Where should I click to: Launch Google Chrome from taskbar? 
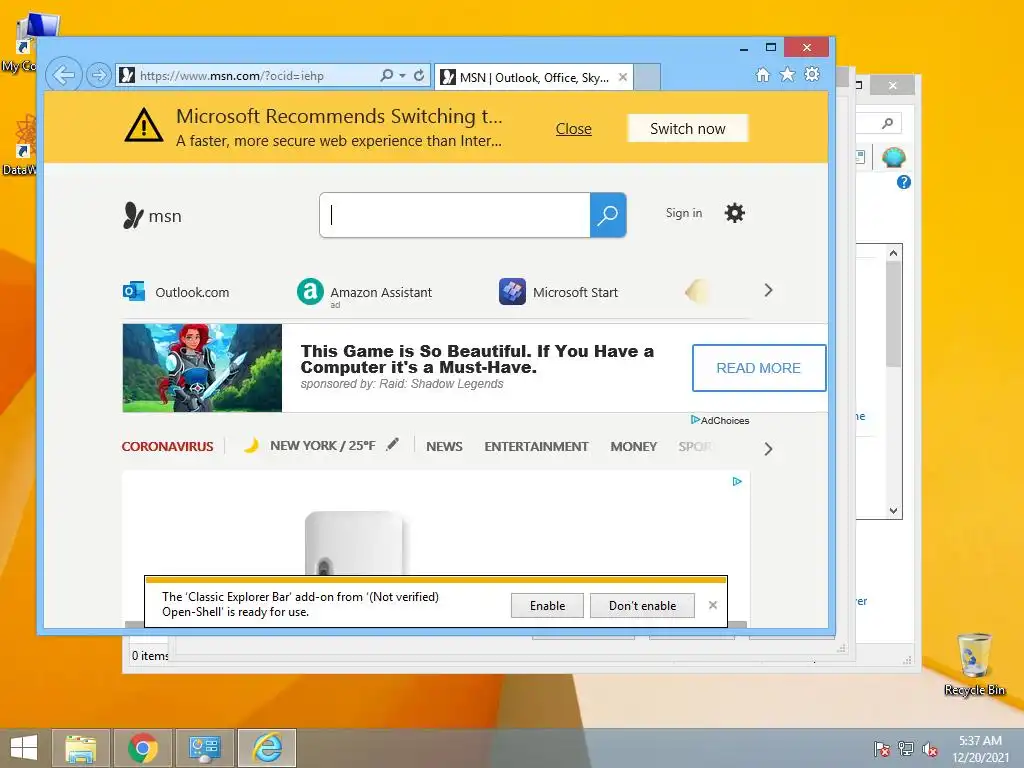[x=143, y=748]
